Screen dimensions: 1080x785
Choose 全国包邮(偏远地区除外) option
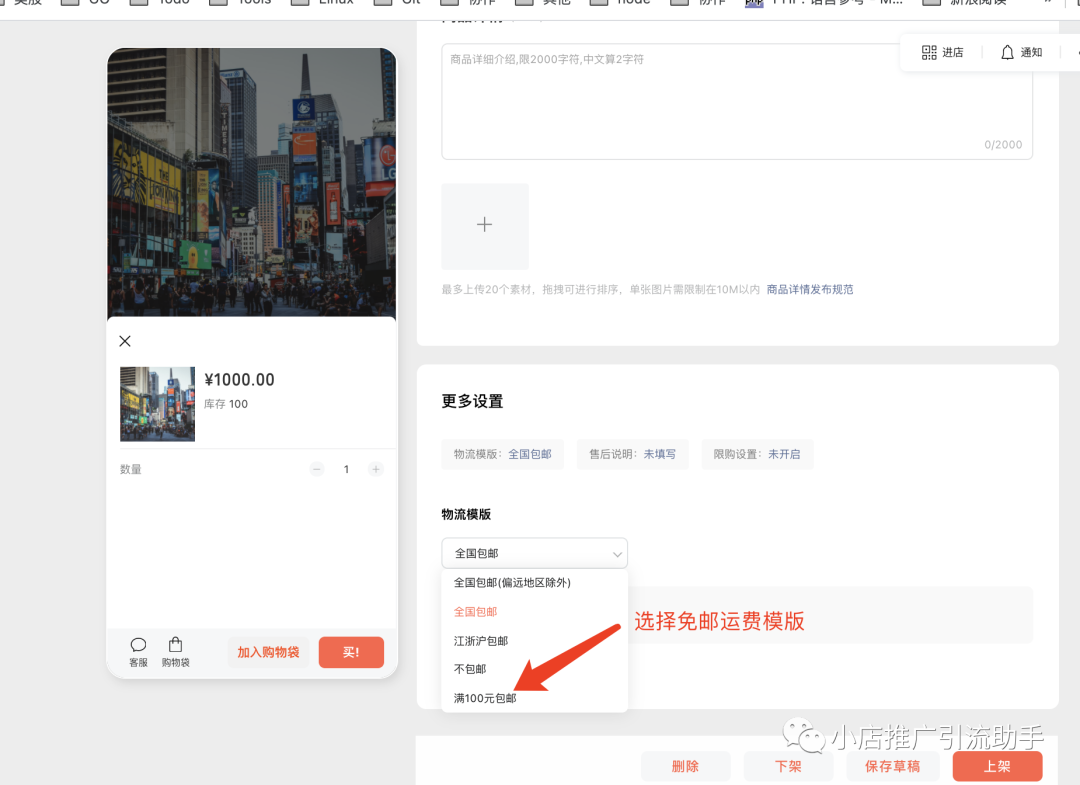534,583
